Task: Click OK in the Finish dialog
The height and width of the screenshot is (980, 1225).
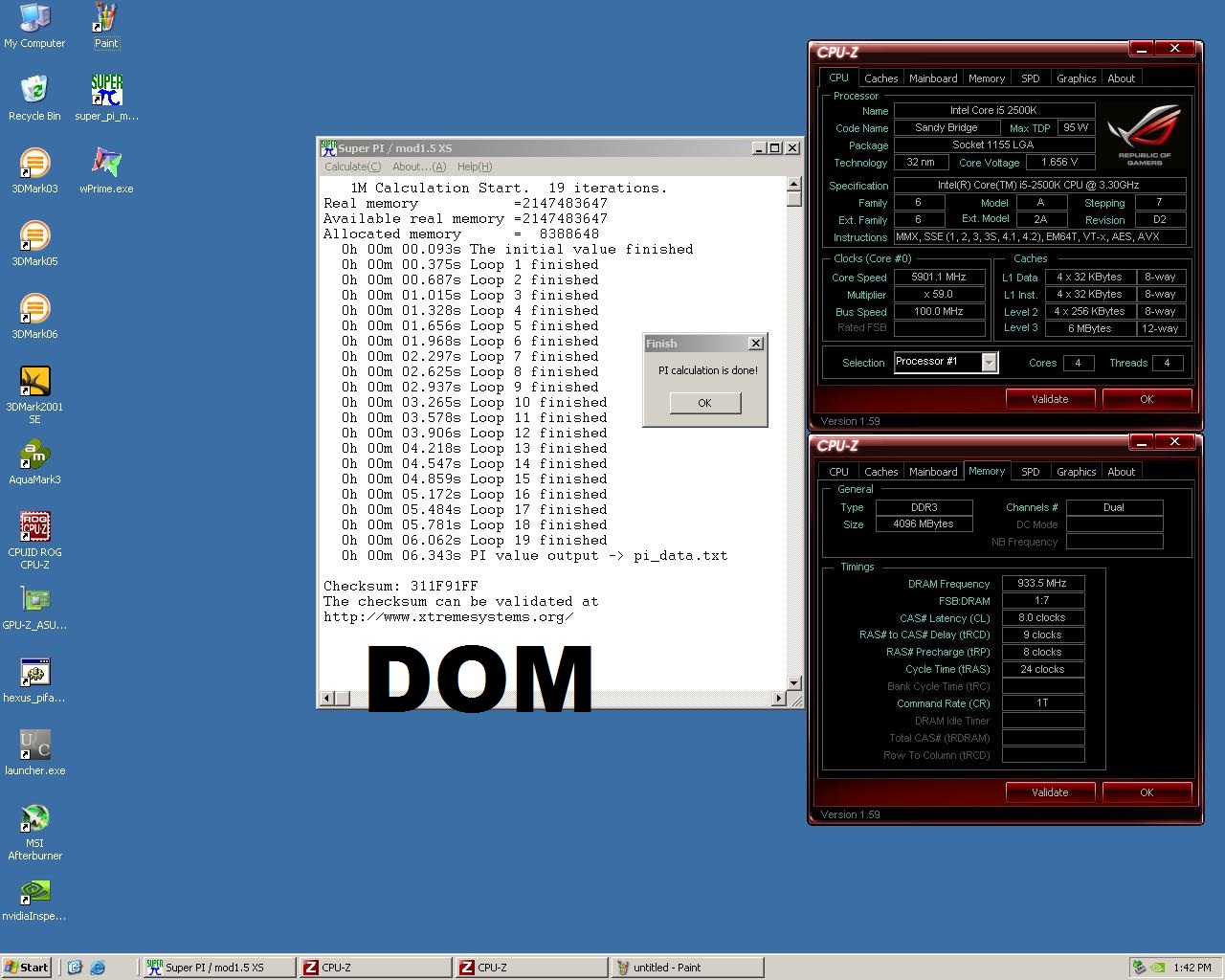Action: point(704,403)
